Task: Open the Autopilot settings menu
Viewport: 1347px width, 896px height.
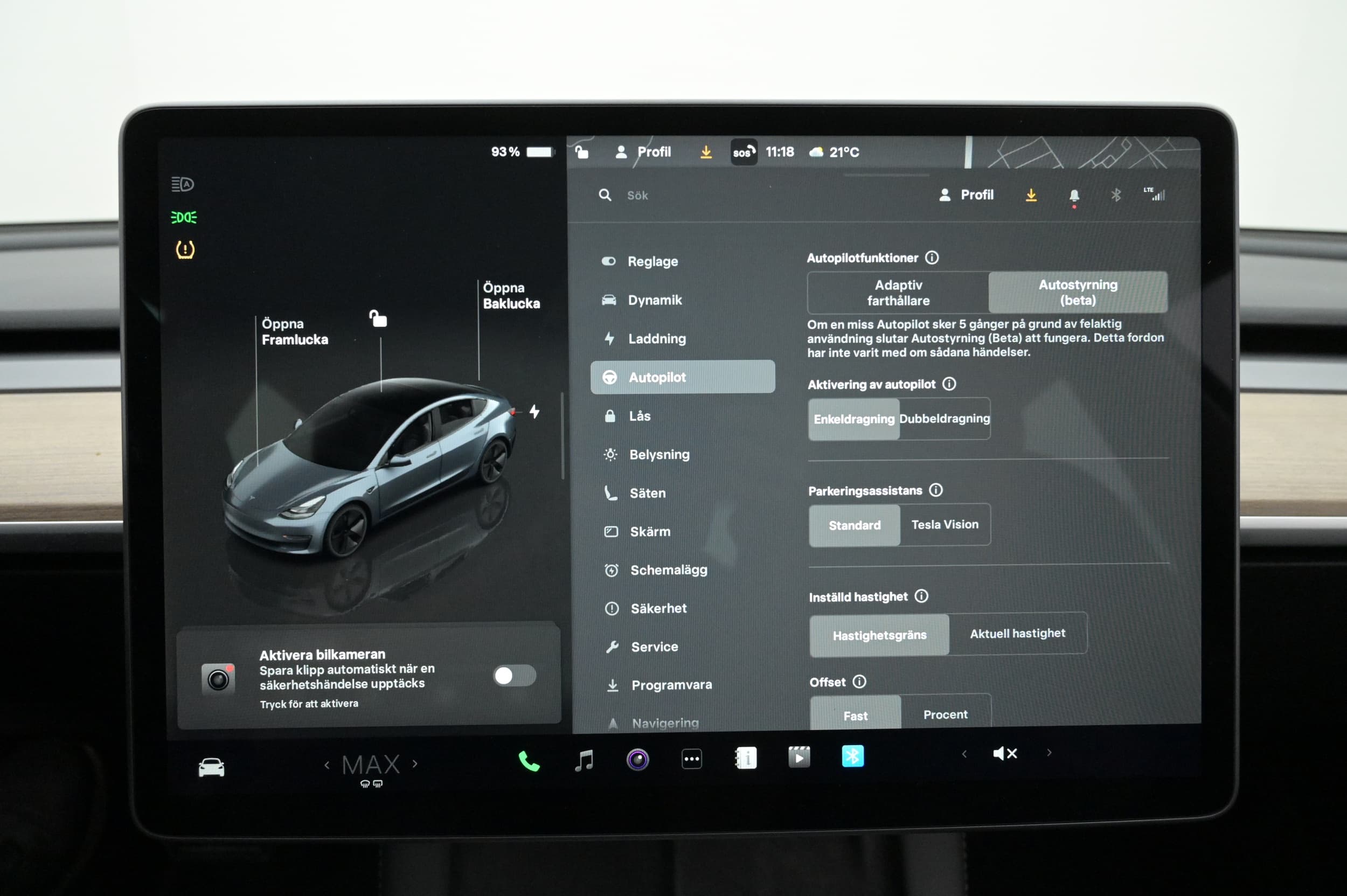Action: pos(682,377)
